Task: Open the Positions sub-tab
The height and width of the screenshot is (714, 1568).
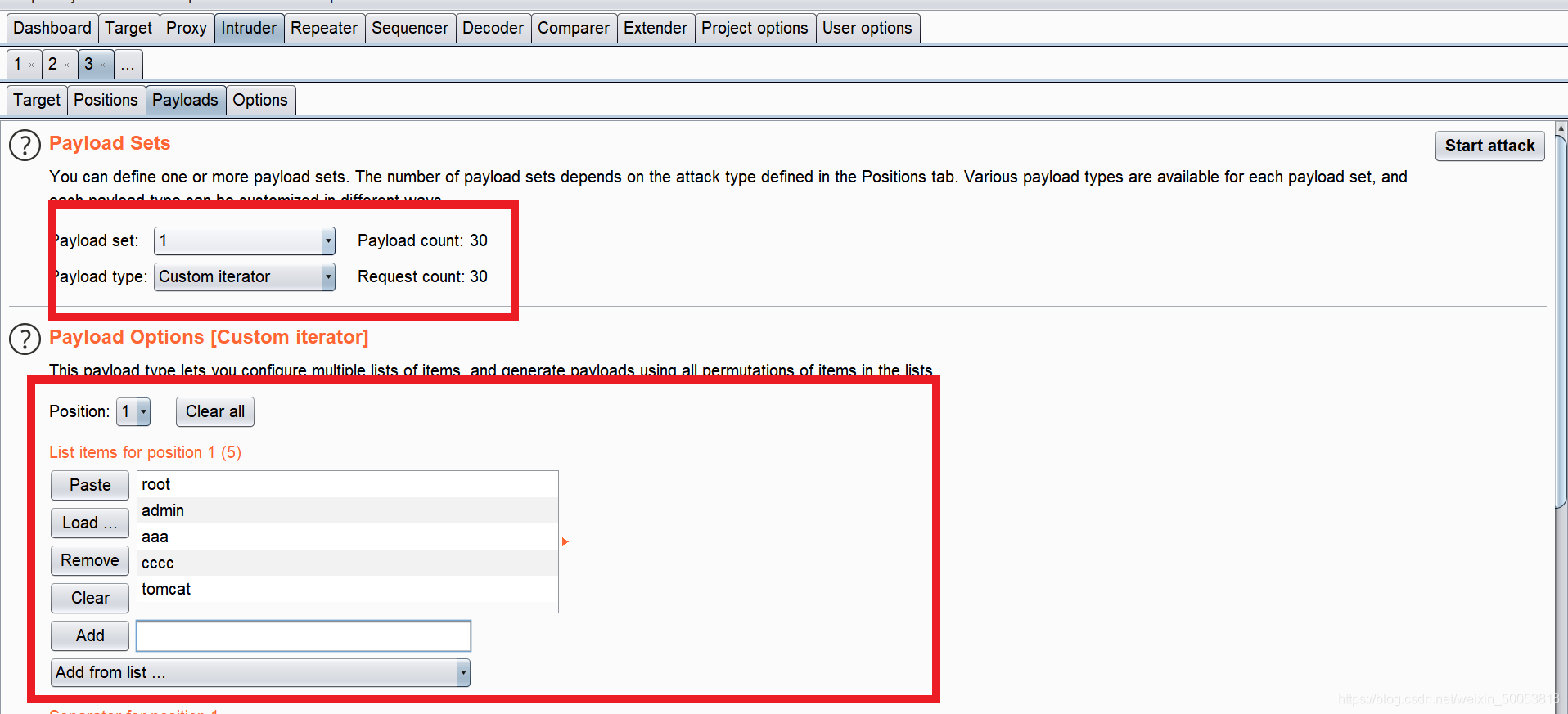Action: pyautogui.click(x=106, y=100)
